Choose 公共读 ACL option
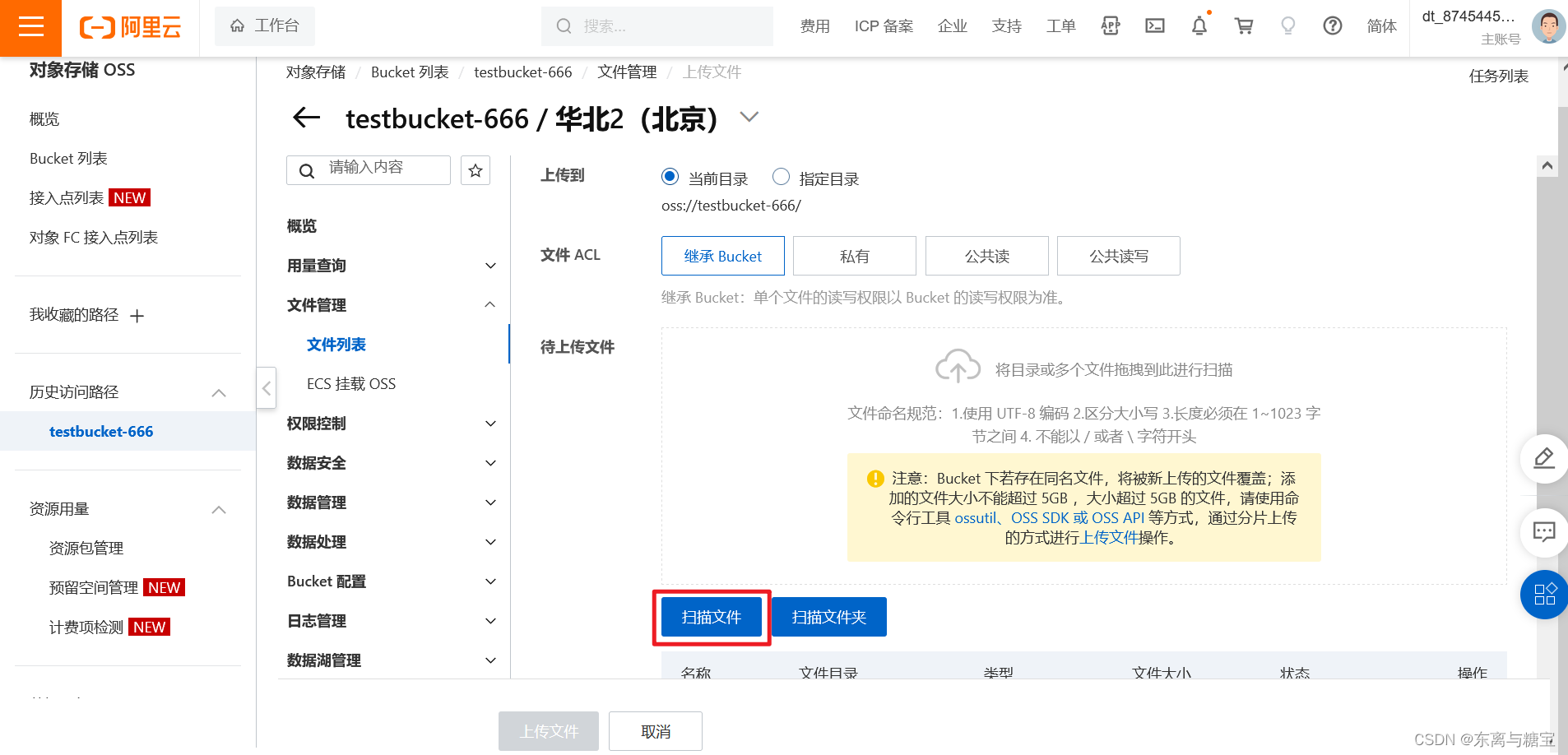Viewport: 1568px width, 755px height. pyautogui.click(x=987, y=256)
